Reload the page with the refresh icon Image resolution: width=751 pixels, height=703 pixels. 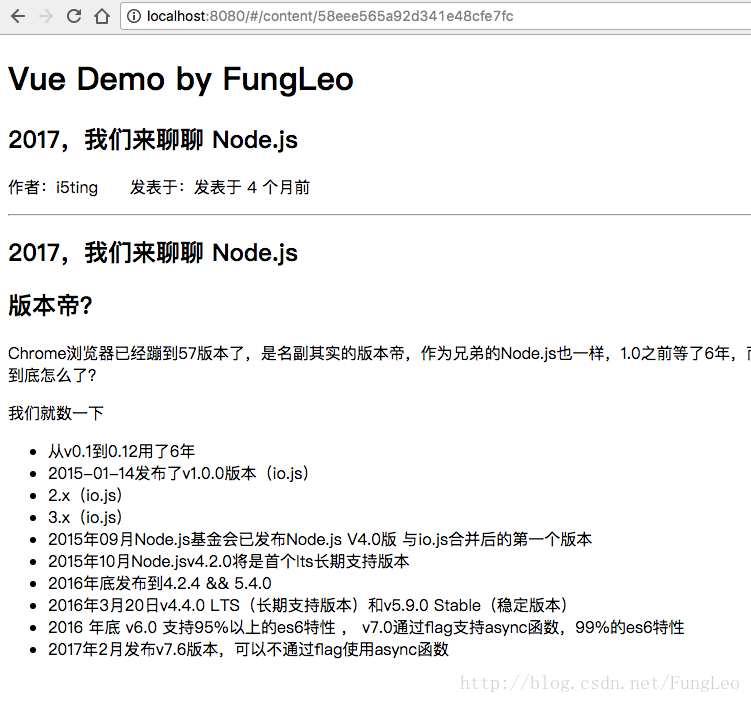(x=74, y=16)
